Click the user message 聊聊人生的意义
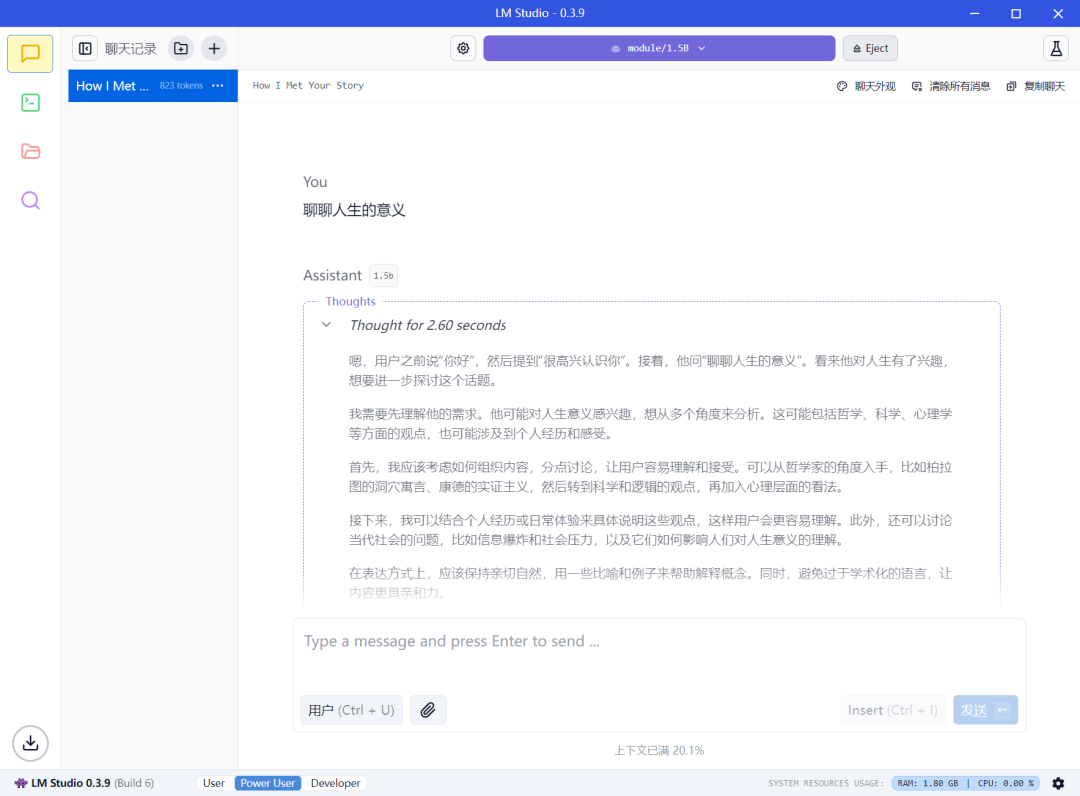 (354, 210)
